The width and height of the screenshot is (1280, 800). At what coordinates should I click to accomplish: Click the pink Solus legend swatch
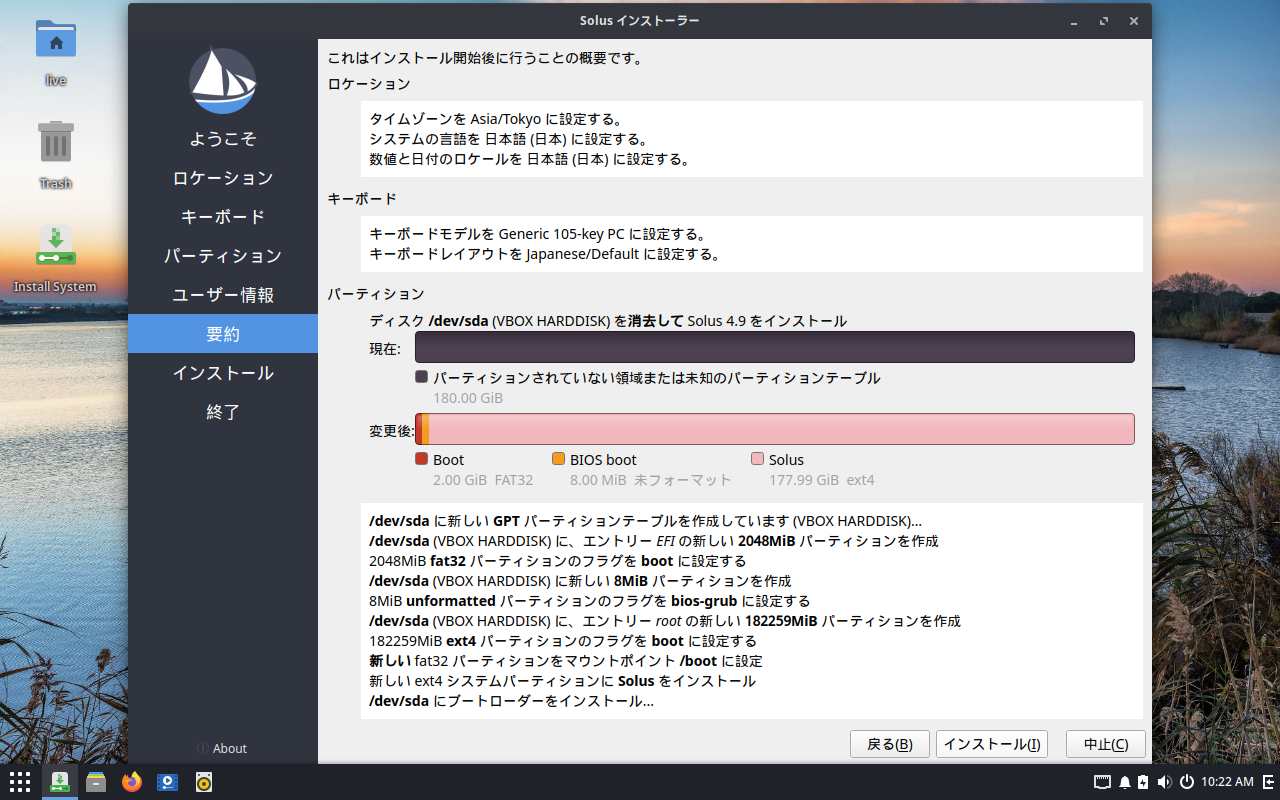click(757, 459)
